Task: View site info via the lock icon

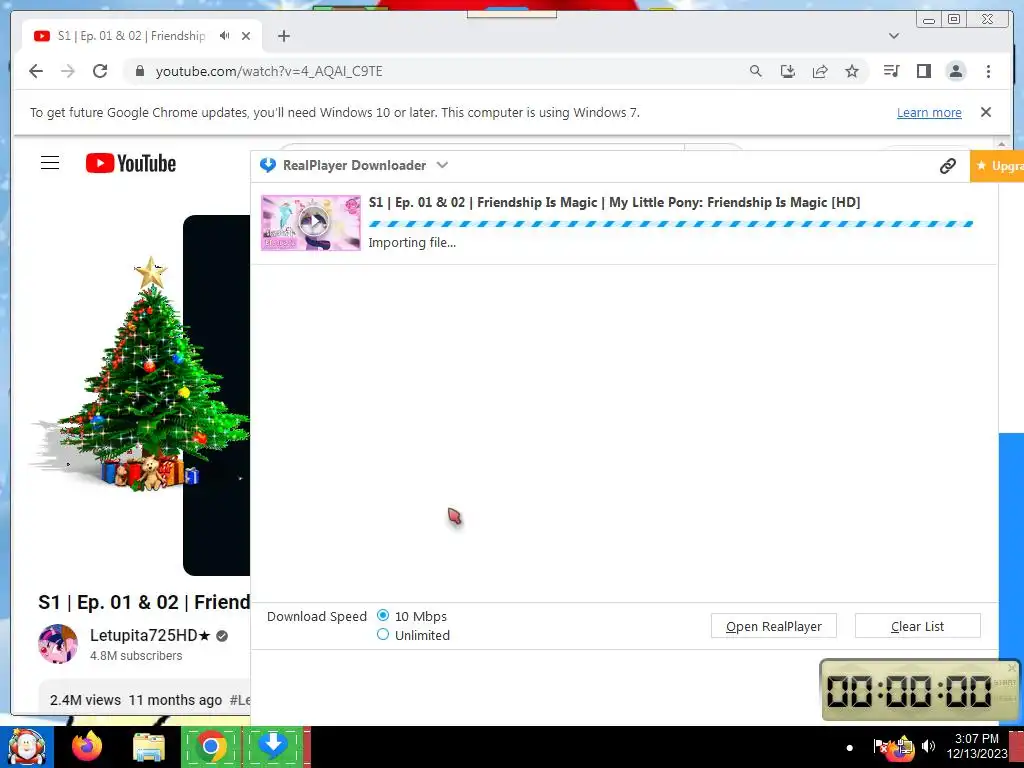Action: [139, 71]
